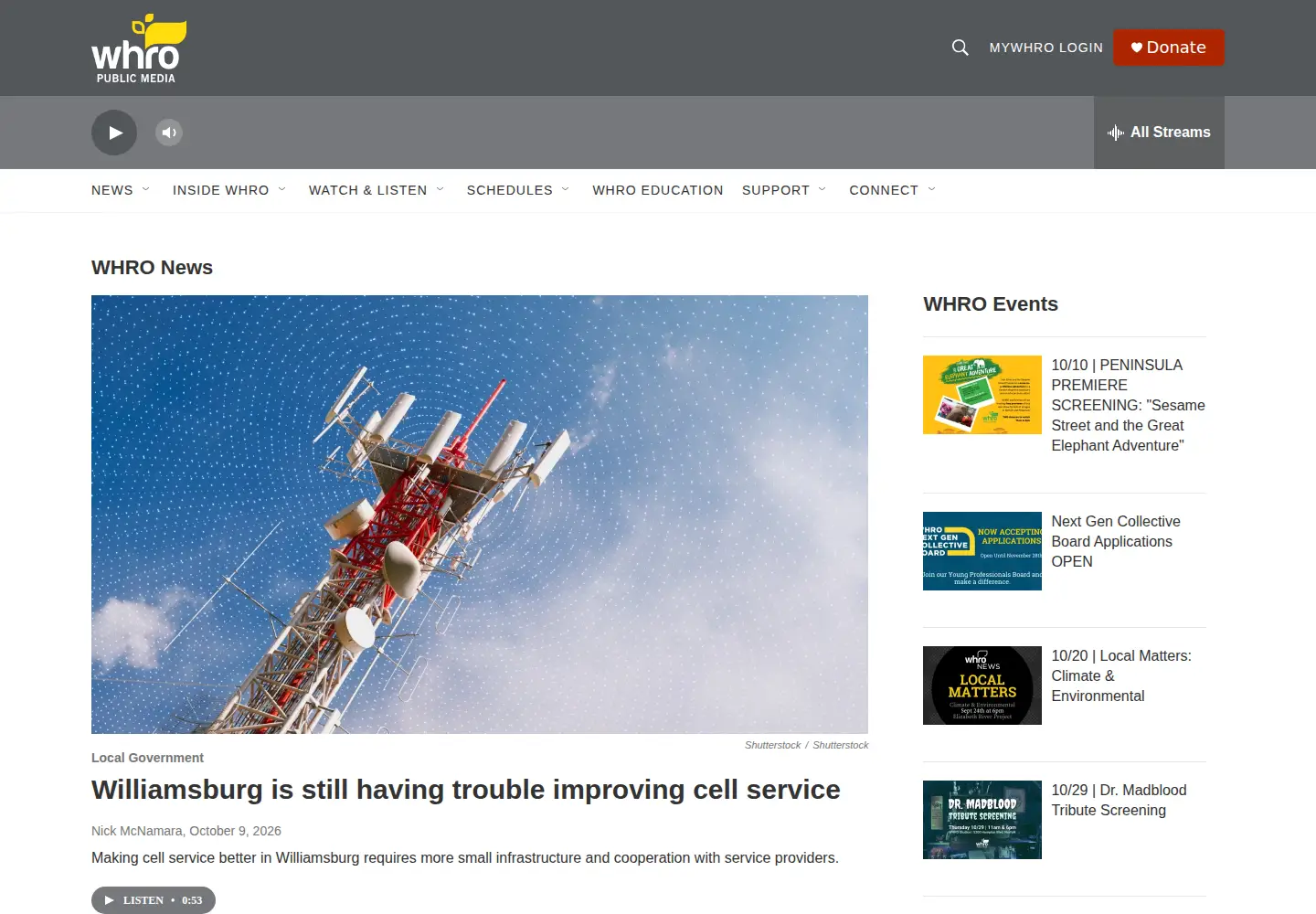Screen dimensions: 1316x914
Task: Open the INSIDE WHRO menu item
Action: coord(221,190)
